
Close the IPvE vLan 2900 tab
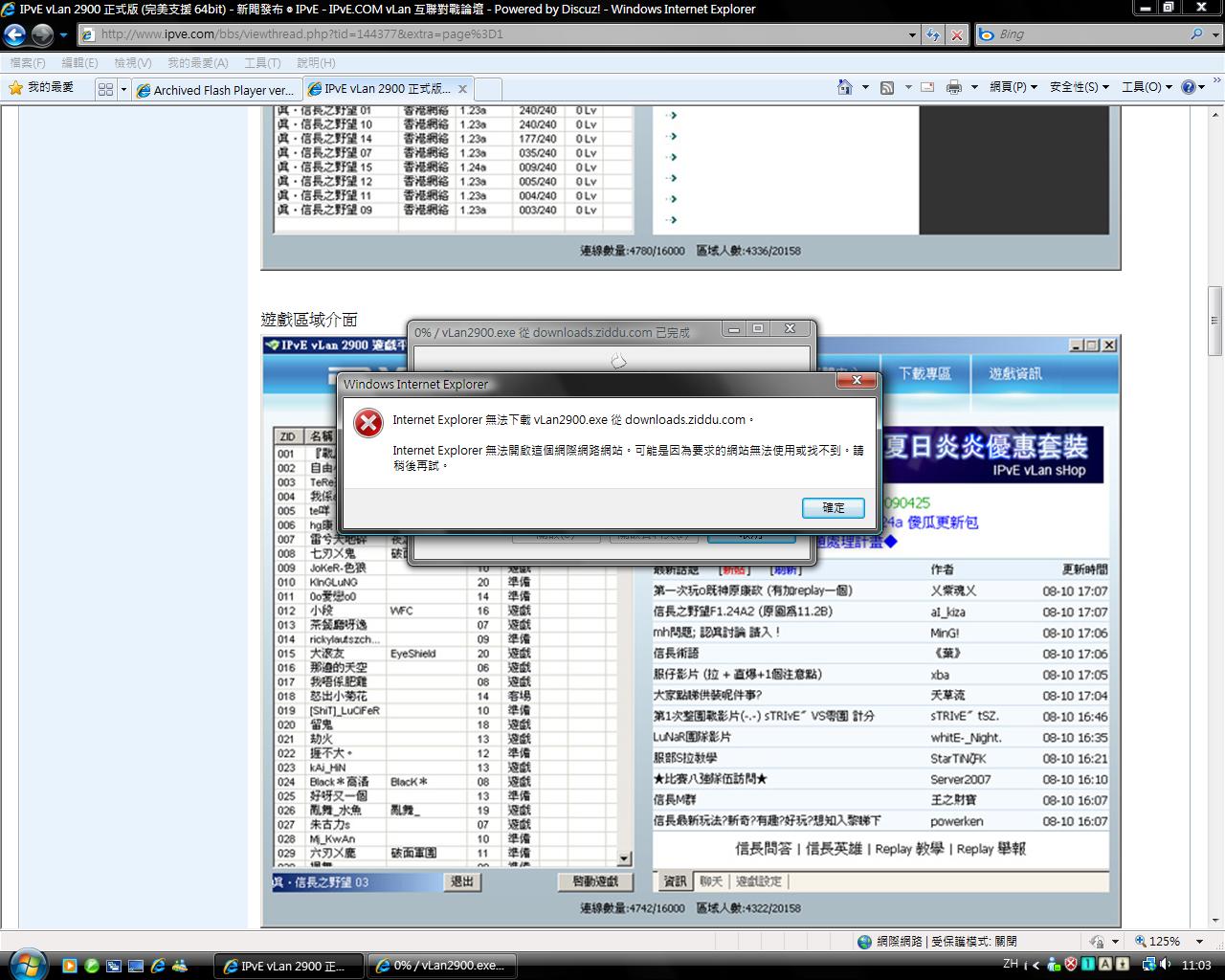point(462,89)
